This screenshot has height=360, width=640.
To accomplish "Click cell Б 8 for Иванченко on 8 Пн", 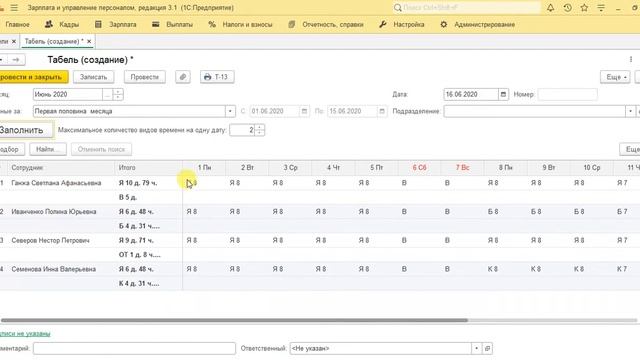I will click(493, 211).
